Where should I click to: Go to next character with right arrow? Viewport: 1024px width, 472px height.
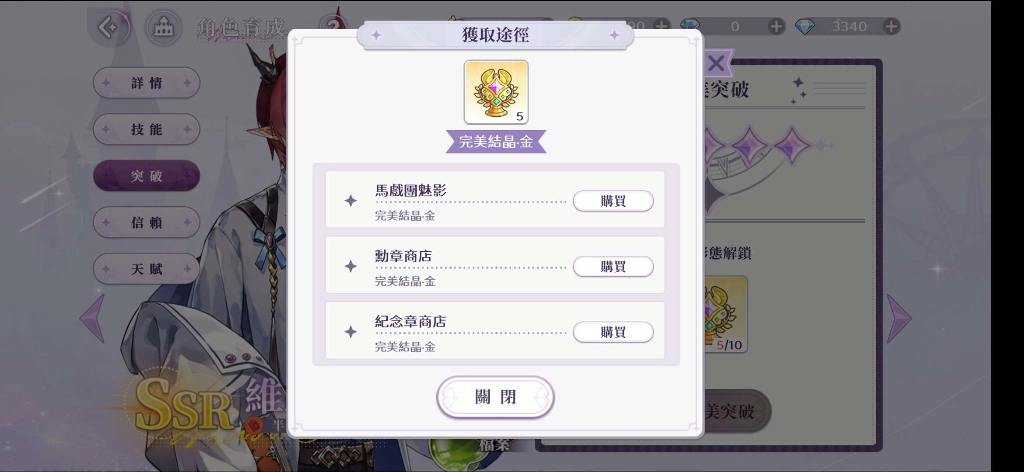pyautogui.click(x=899, y=319)
